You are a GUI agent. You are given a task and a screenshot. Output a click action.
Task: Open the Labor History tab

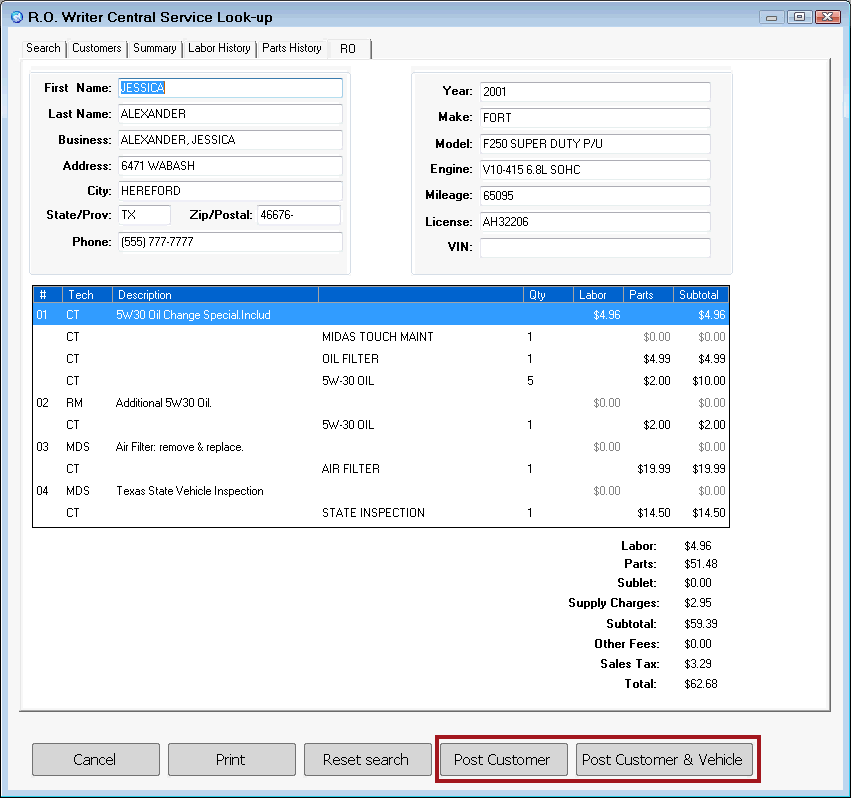219,48
